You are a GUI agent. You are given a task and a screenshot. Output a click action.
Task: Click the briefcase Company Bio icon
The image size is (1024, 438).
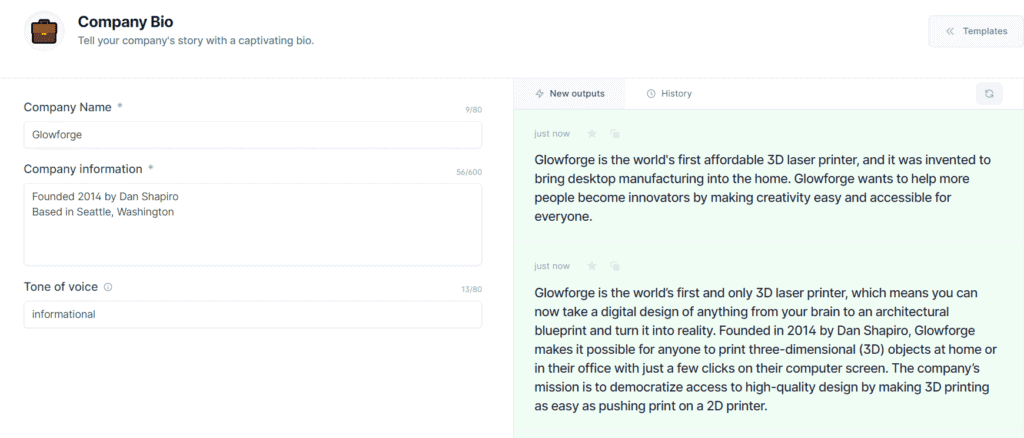point(44,31)
